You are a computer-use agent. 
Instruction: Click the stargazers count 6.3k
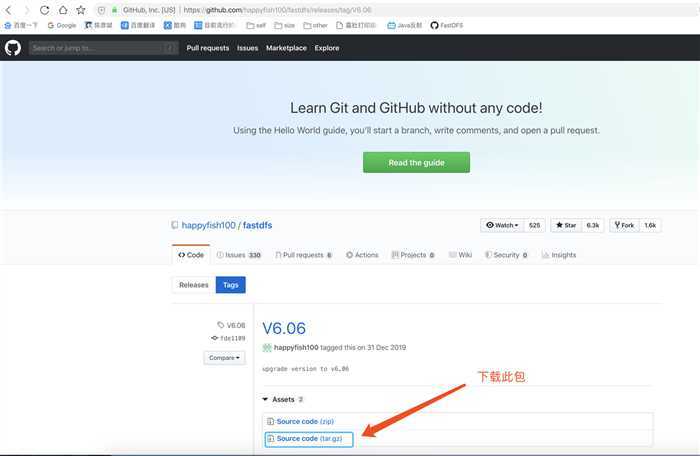pyautogui.click(x=593, y=226)
